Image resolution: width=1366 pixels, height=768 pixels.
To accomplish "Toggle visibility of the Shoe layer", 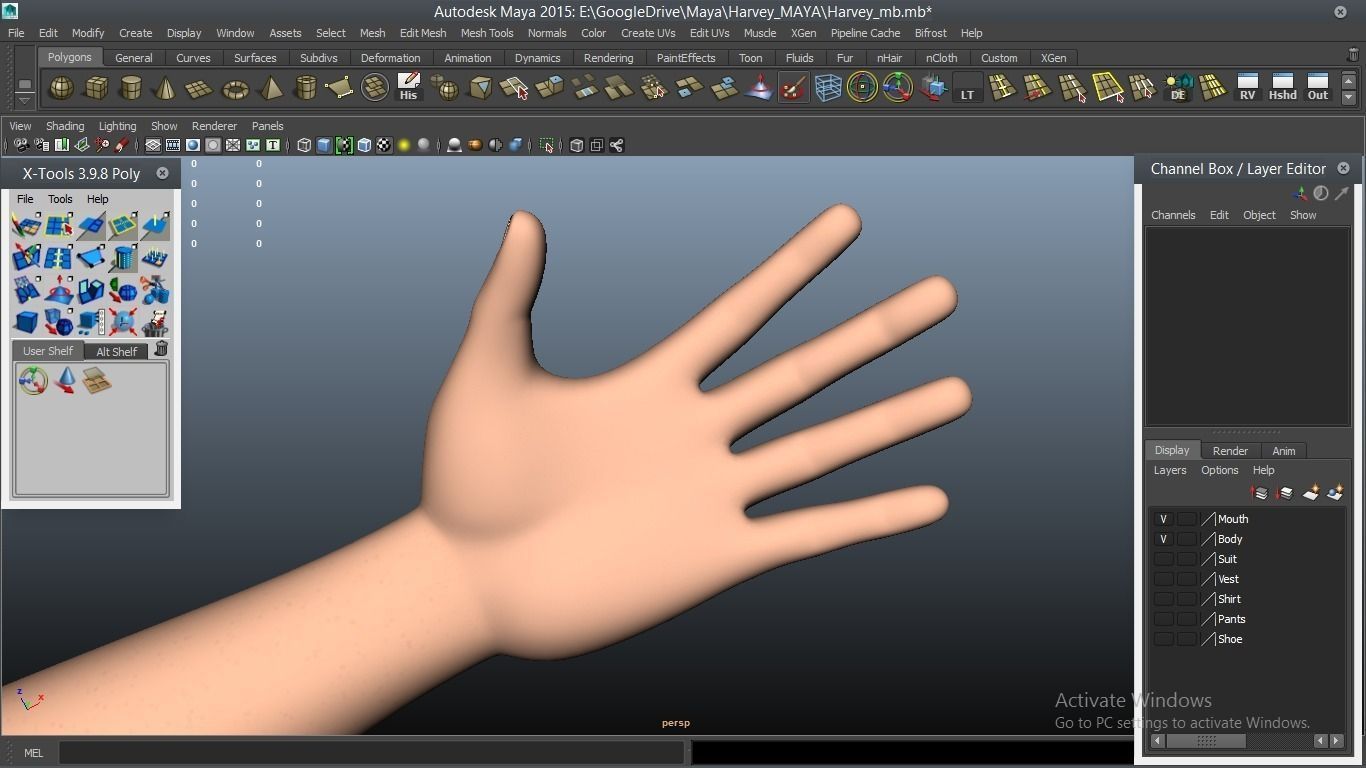I will [x=1163, y=639].
